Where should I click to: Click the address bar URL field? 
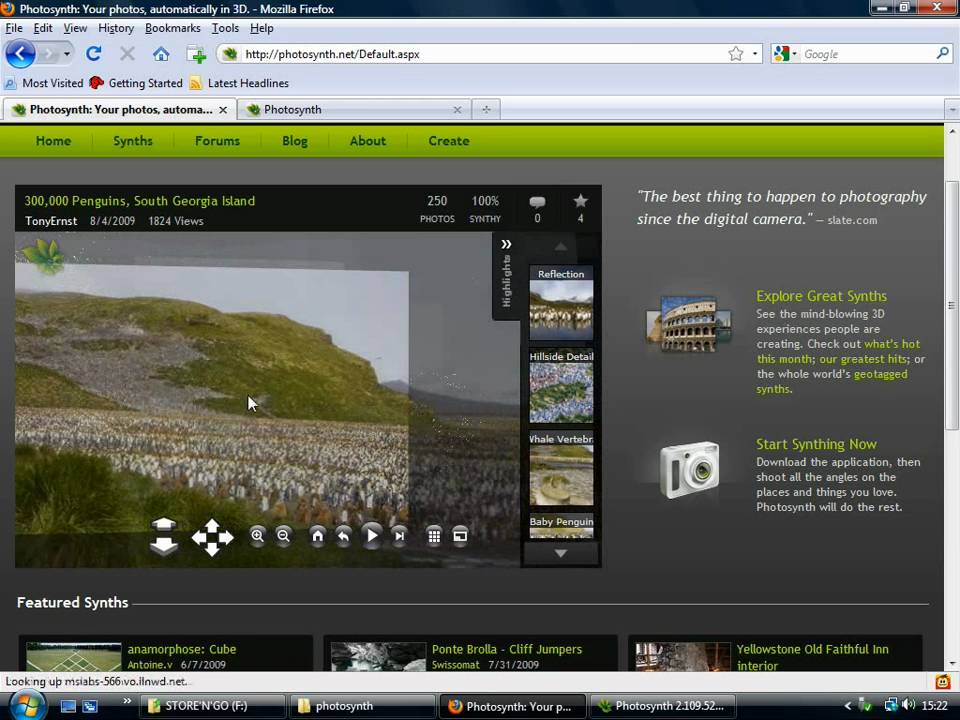pyautogui.click(x=484, y=54)
